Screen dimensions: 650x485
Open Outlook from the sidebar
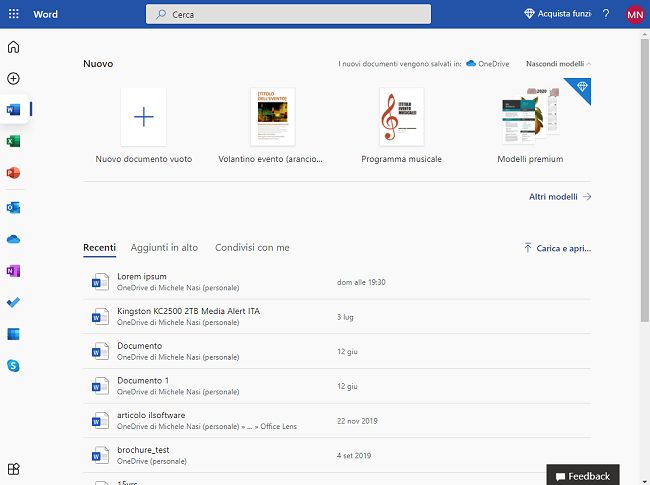point(13,207)
